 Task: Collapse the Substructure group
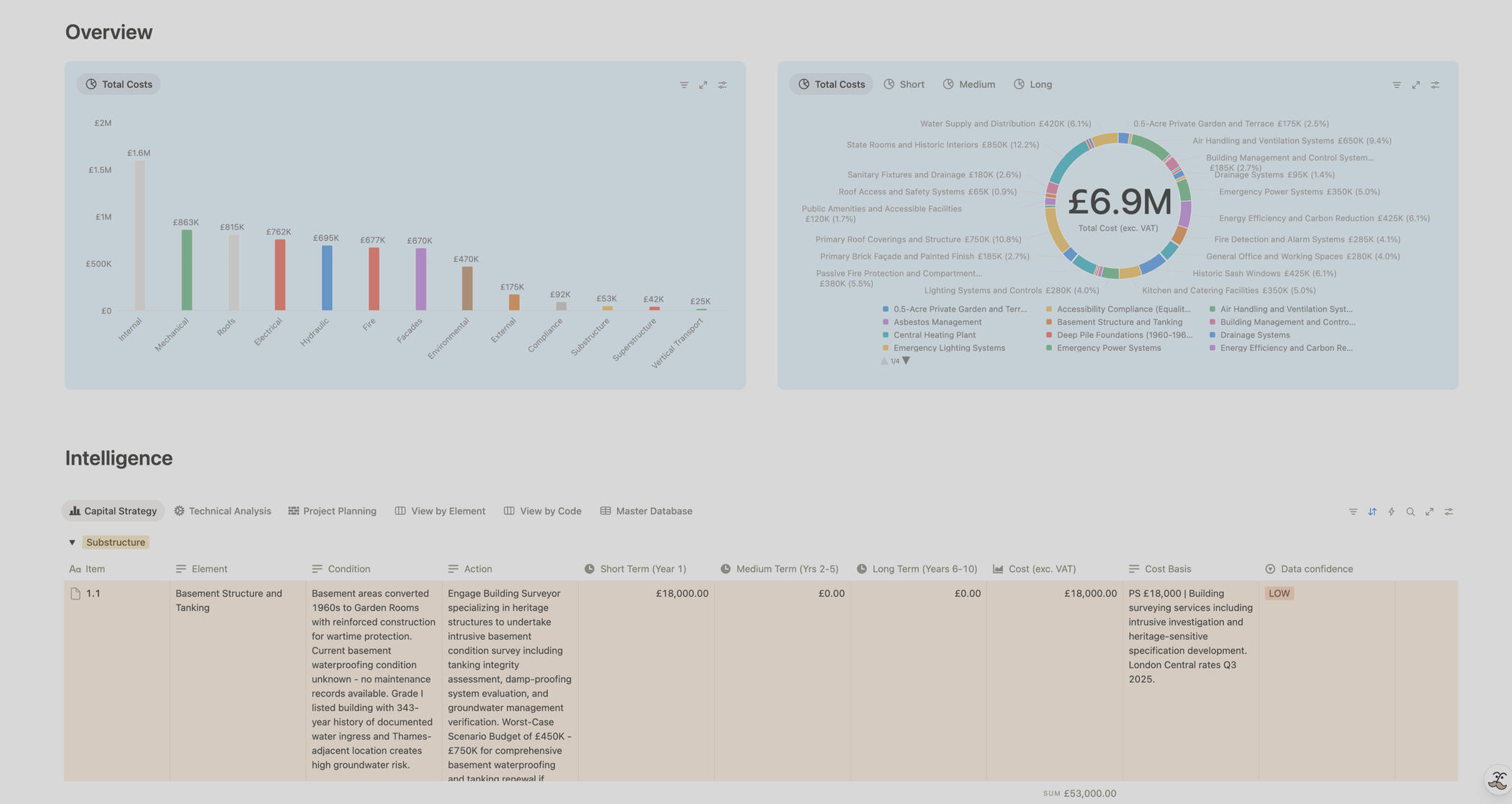click(72, 542)
